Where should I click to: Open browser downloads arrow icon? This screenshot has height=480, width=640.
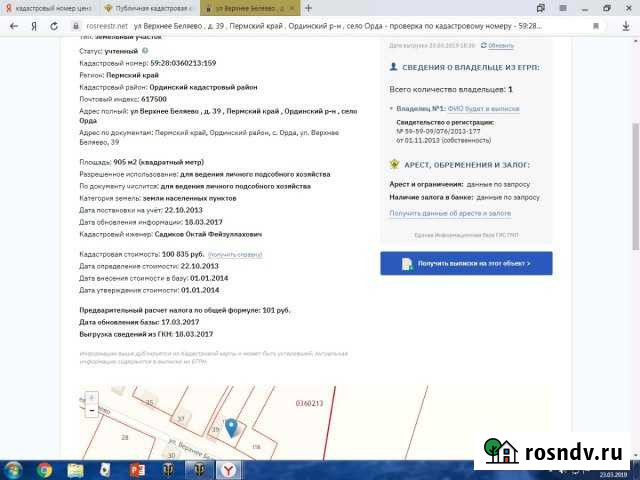click(626, 26)
